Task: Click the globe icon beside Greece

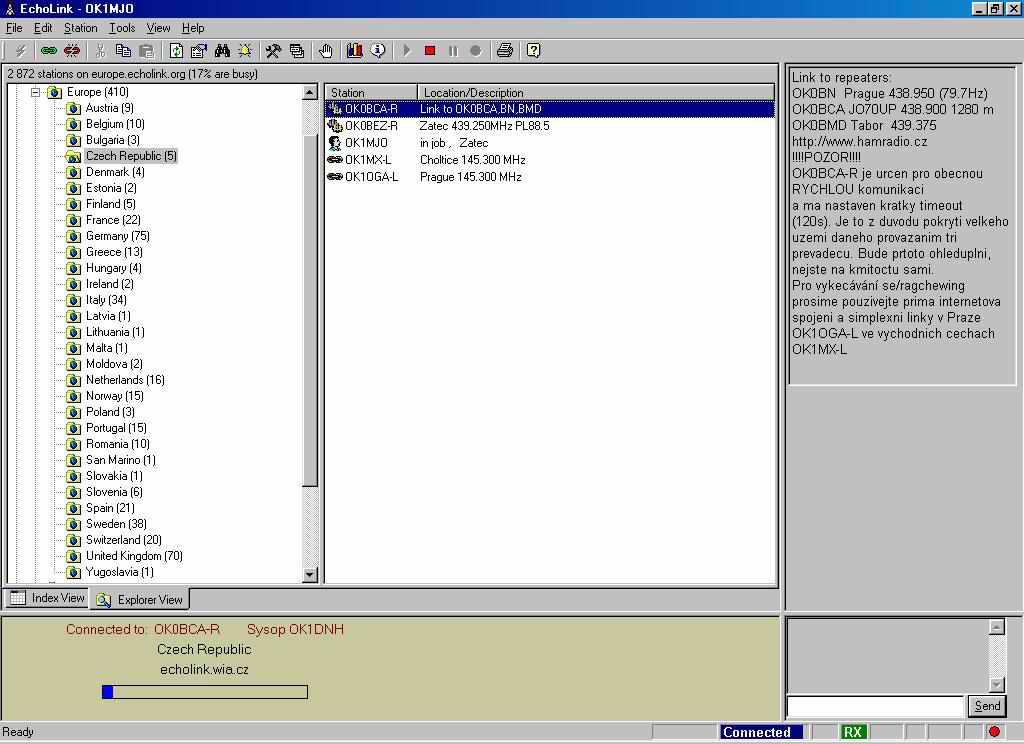Action: (x=74, y=252)
